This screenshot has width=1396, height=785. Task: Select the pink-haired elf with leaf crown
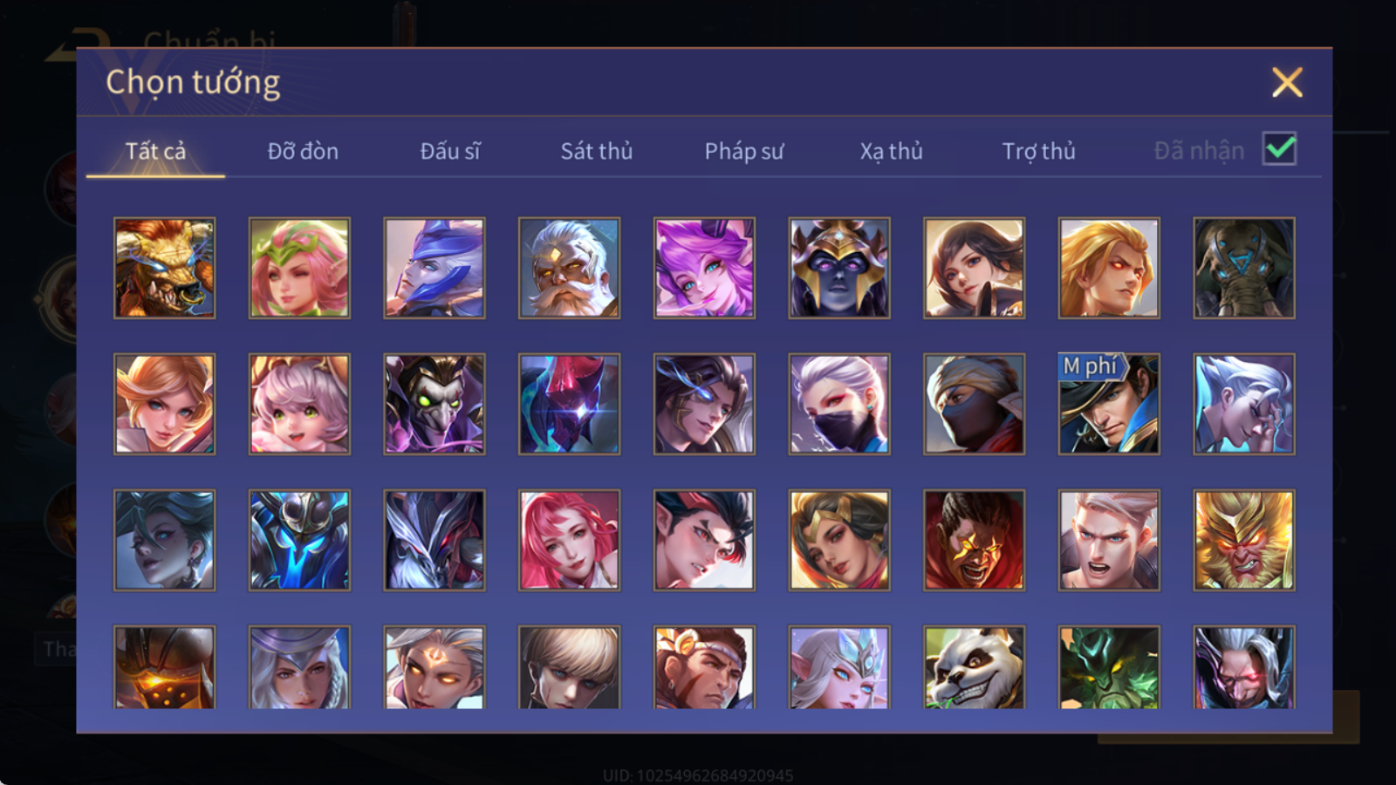[299, 268]
